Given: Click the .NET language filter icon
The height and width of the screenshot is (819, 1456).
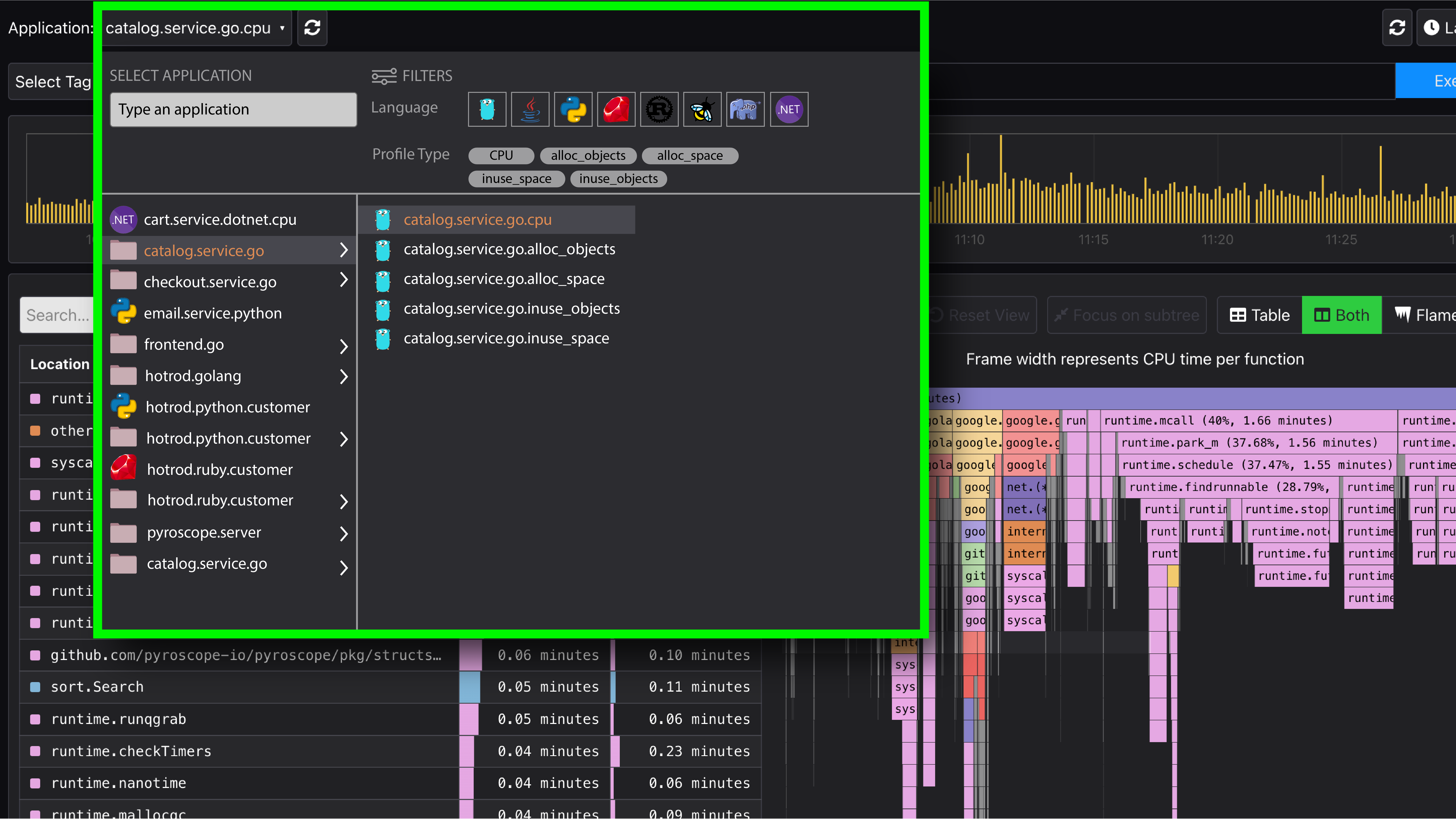Looking at the screenshot, I should point(788,109).
